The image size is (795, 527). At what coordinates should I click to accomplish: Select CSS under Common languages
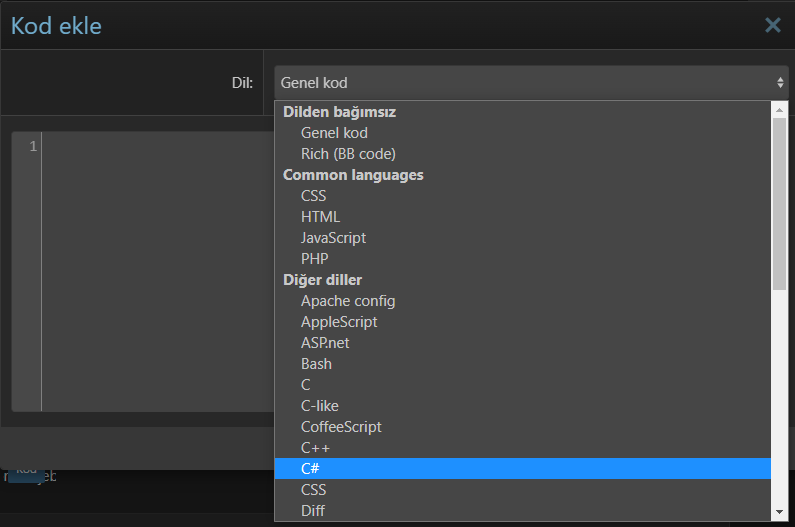click(313, 196)
